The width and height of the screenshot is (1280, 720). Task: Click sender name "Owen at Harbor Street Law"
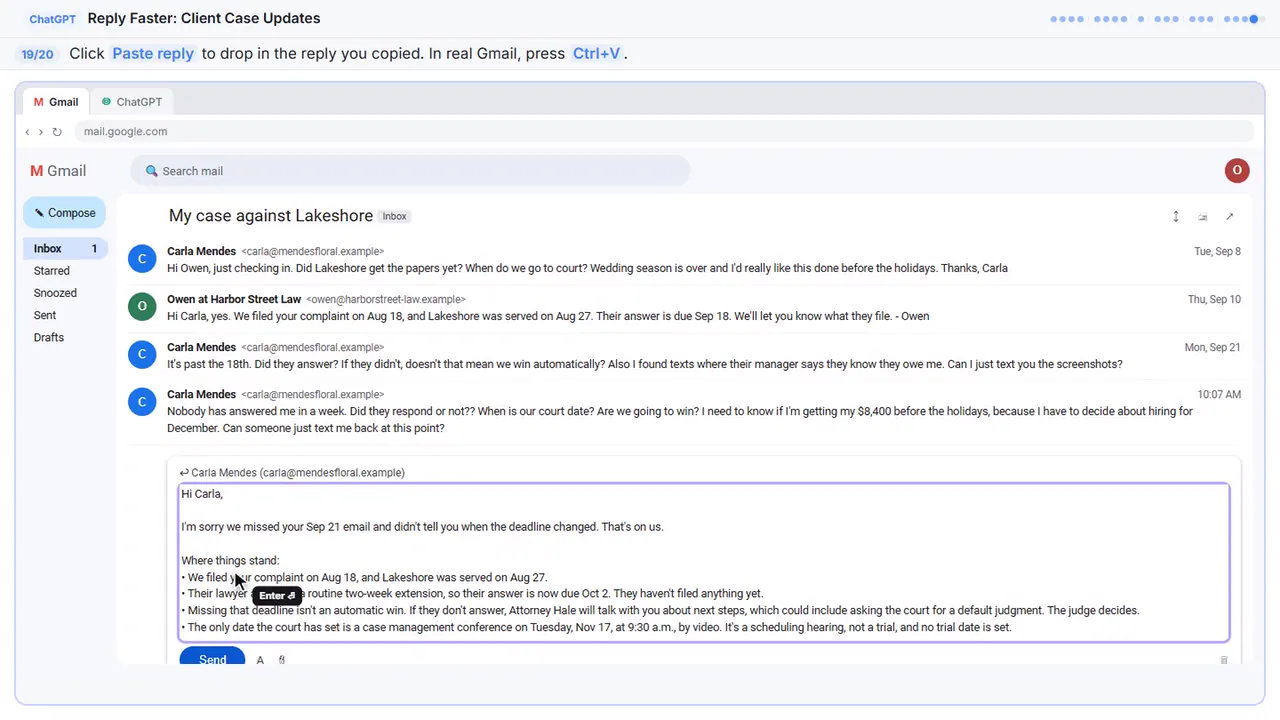(234, 299)
